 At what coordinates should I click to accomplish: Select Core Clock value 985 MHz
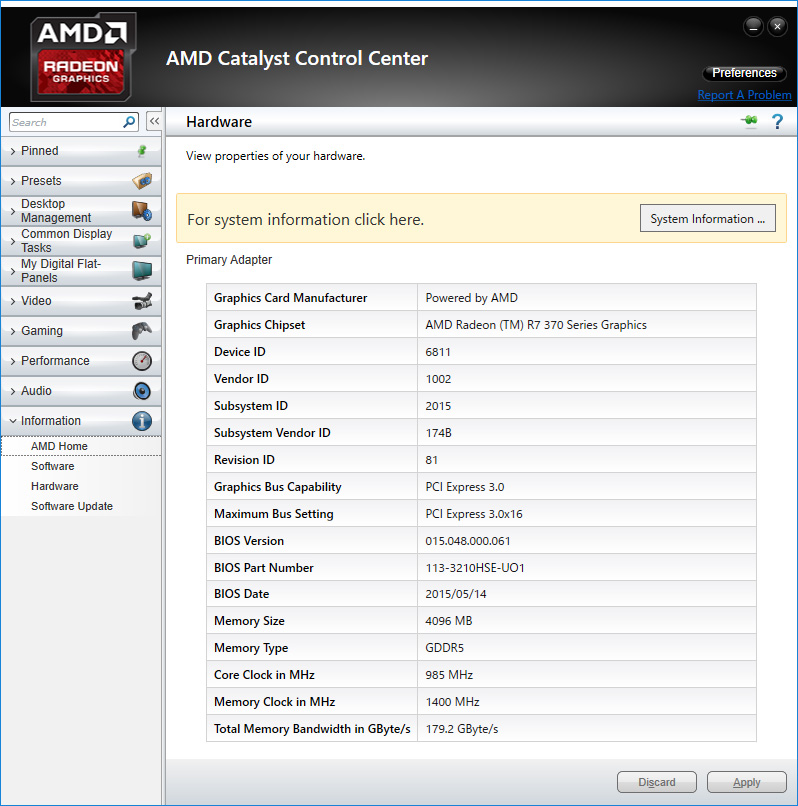(587, 674)
